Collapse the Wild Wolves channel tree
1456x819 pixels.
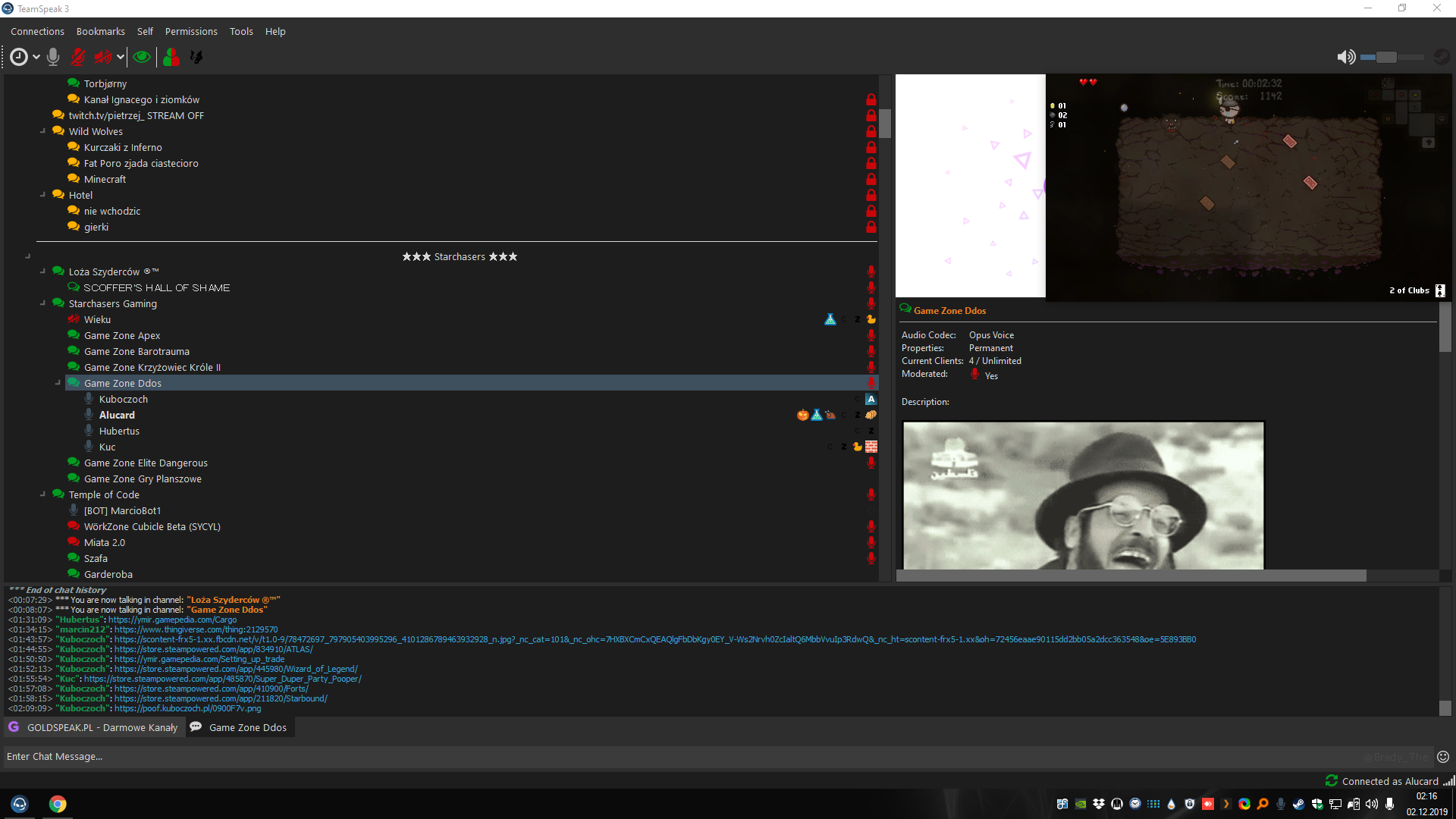43,131
